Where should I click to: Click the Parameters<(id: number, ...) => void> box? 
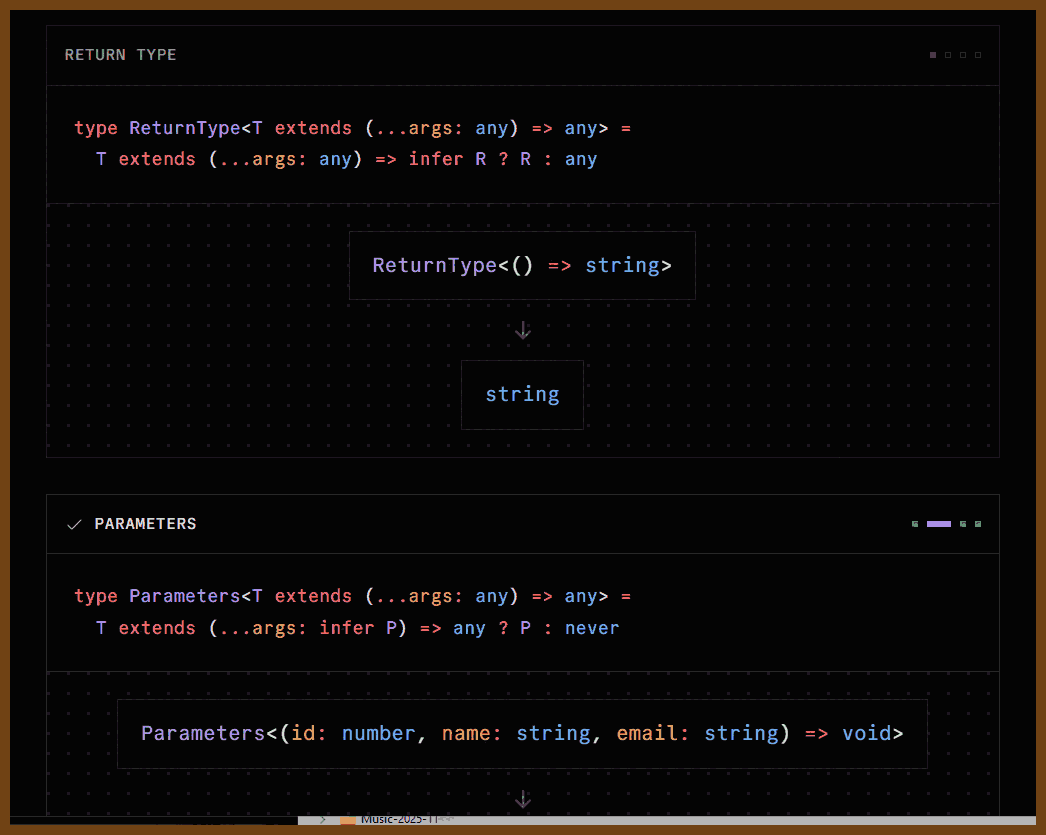point(522,734)
